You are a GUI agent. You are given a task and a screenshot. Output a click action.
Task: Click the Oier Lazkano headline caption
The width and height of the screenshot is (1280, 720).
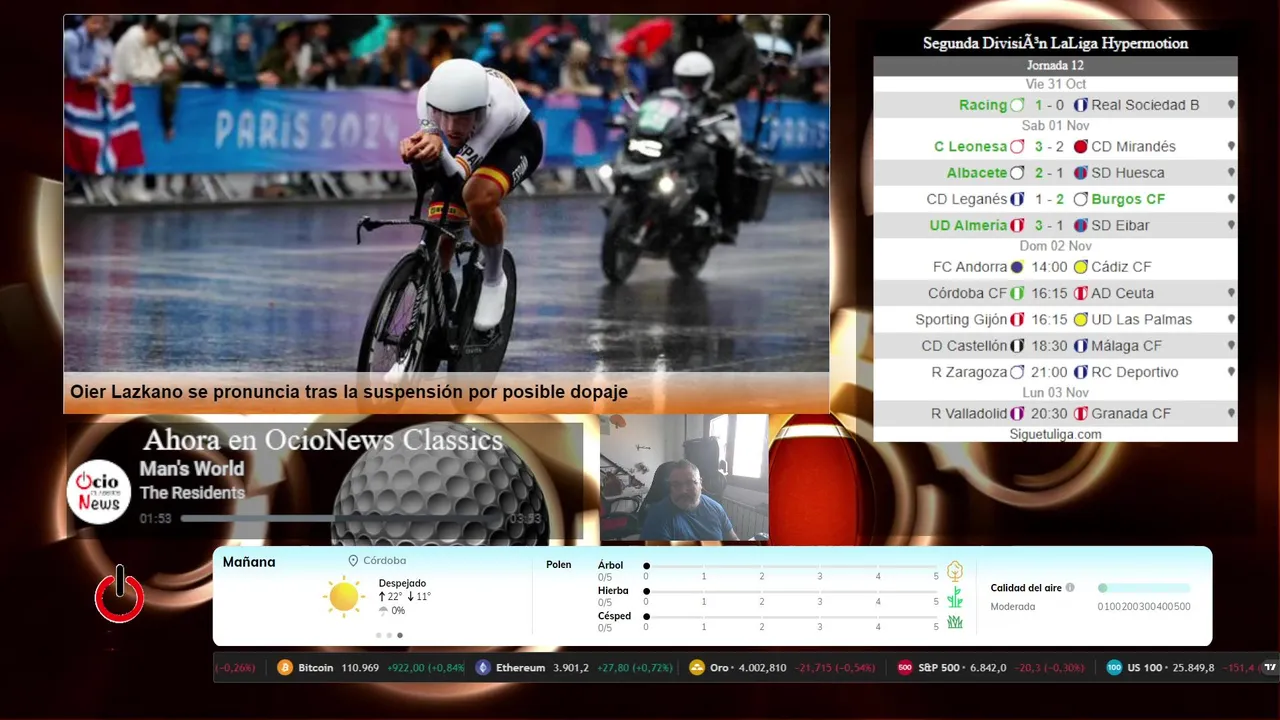coord(349,392)
